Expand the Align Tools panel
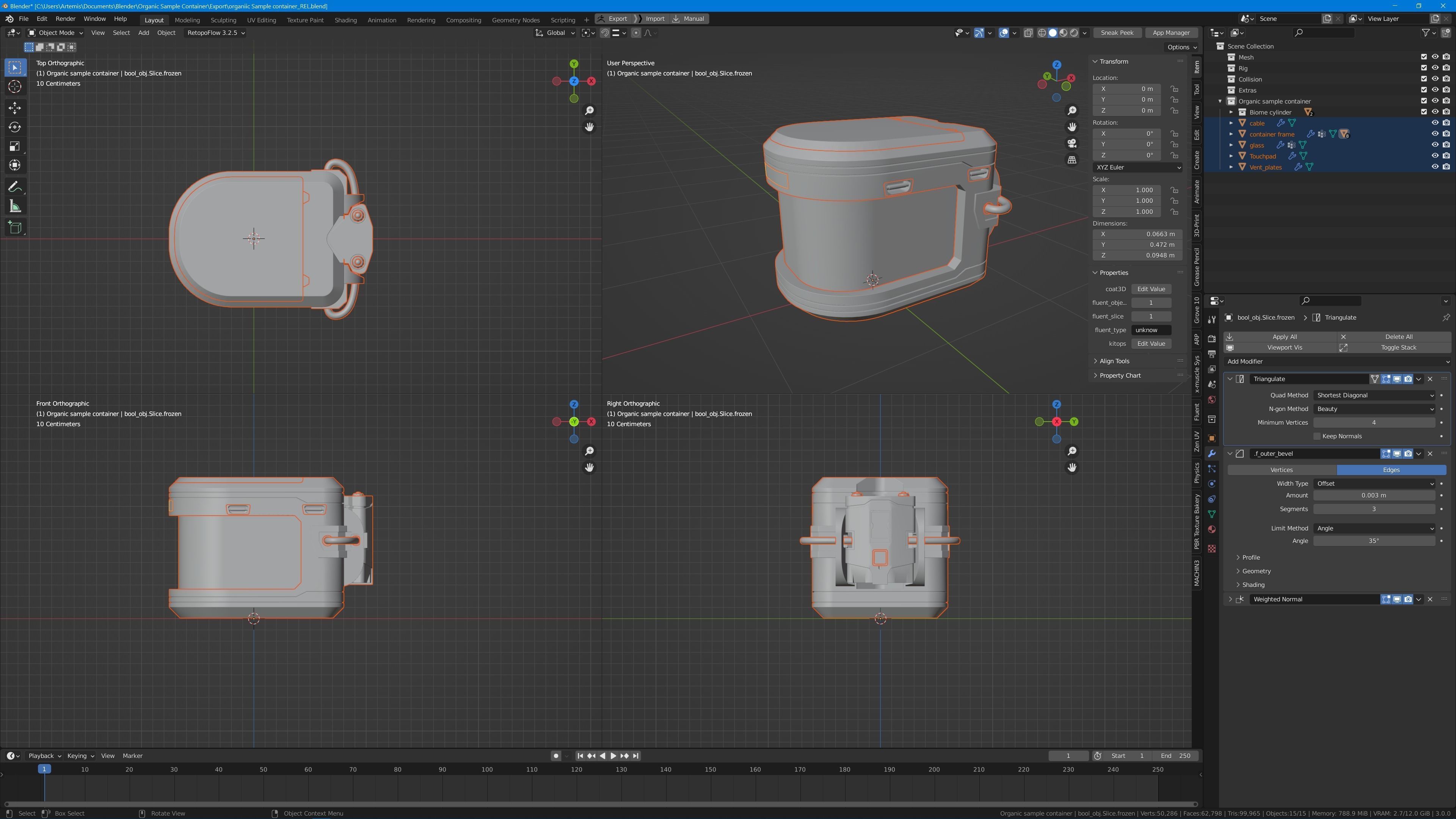Screen dimensions: 1456x819 coord(1114,361)
